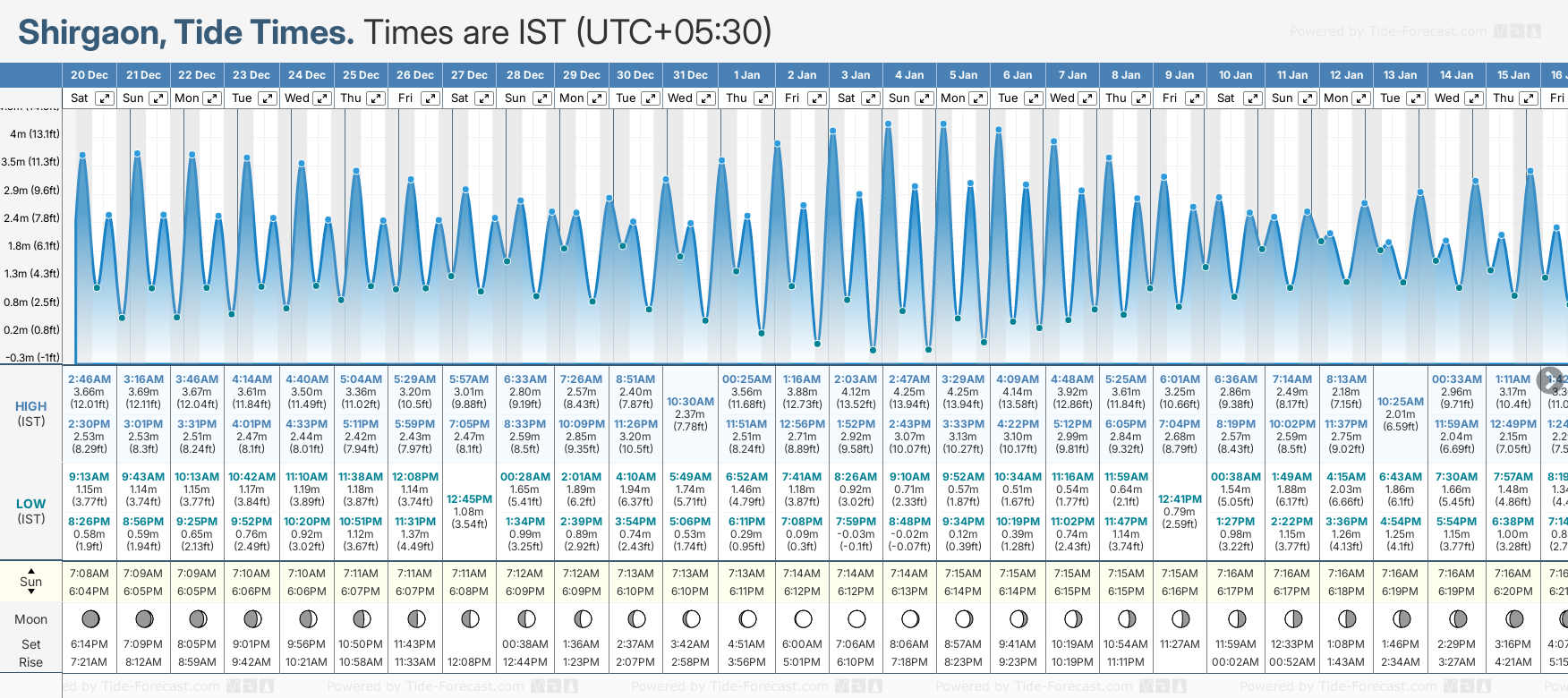The height and width of the screenshot is (698, 1568).
Task: Click the 7:59PM low tide entry on 3 Jan
Action: [856, 522]
